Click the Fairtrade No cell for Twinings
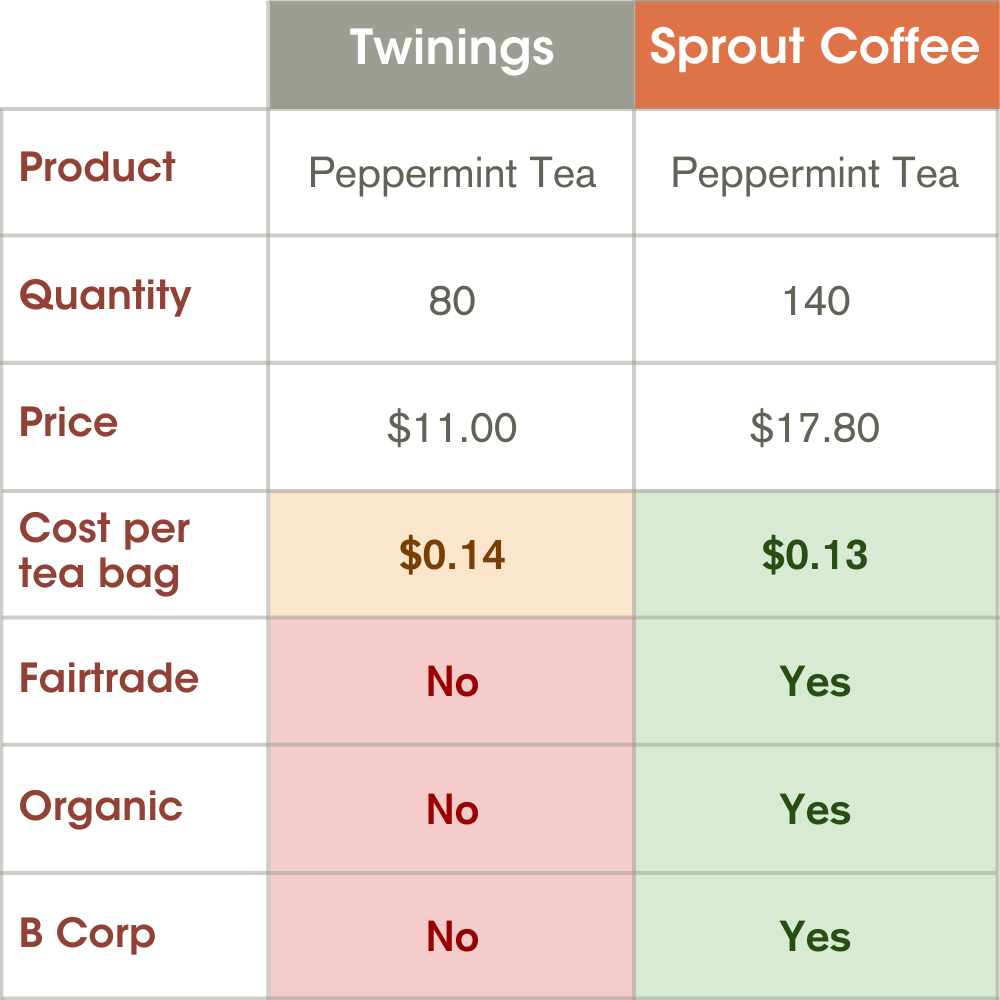 pyautogui.click(x=452, y=682)
